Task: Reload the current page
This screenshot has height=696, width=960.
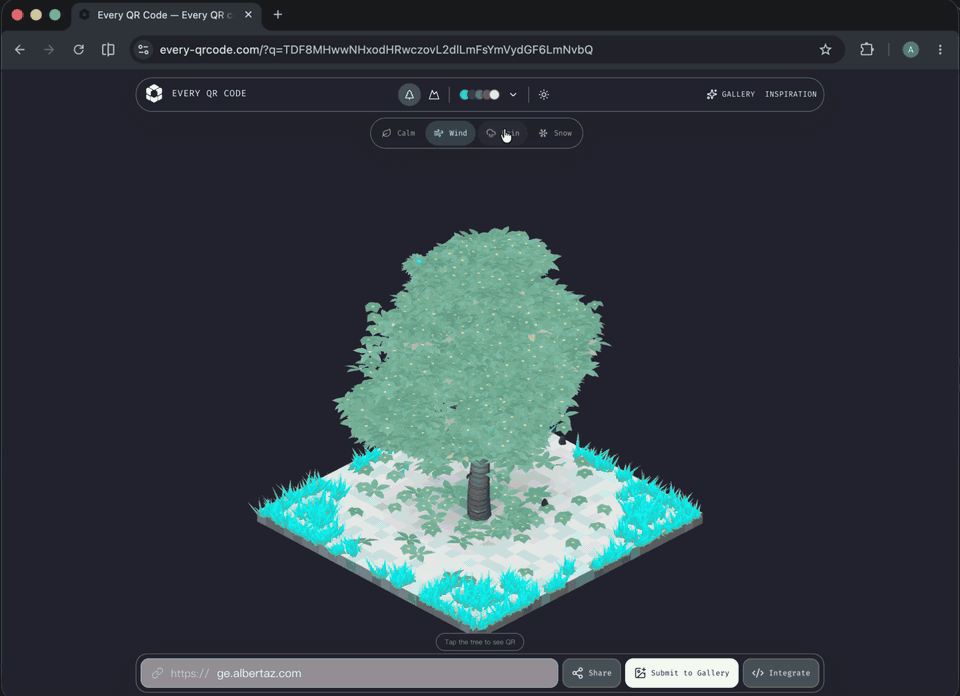Action: click(78, 50)
